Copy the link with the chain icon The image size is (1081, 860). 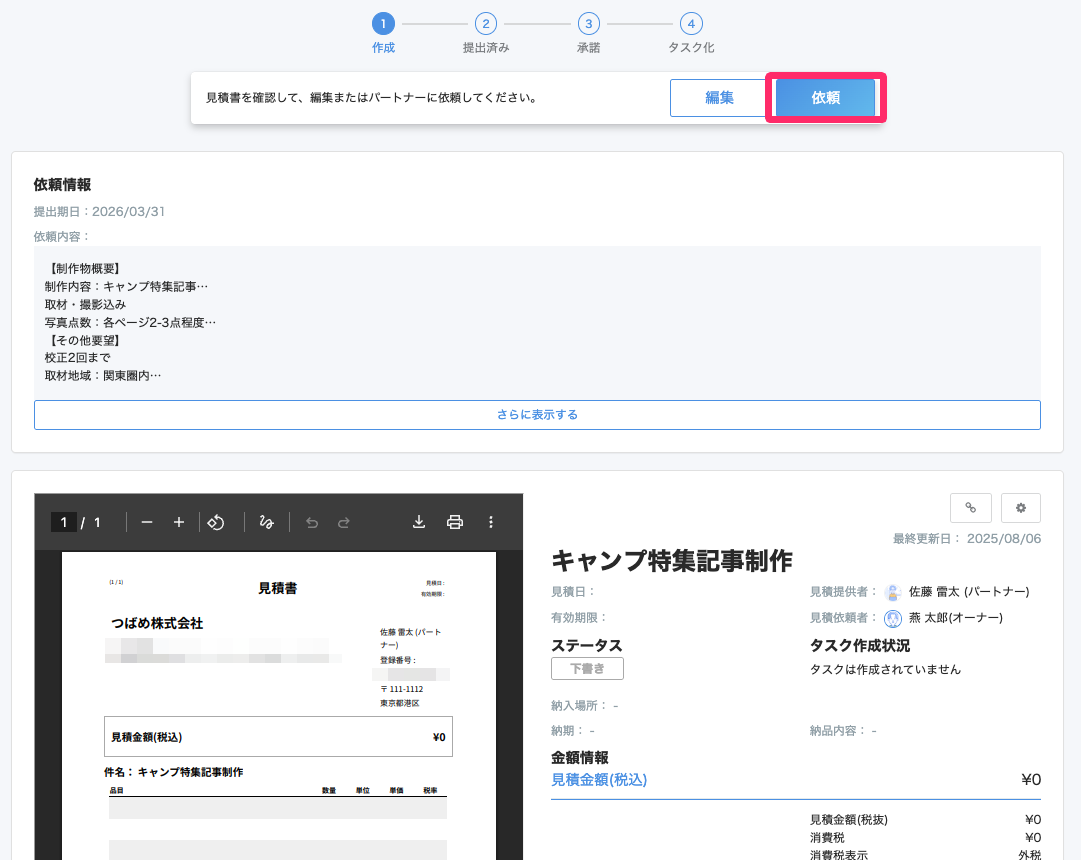tap(970, 507)
